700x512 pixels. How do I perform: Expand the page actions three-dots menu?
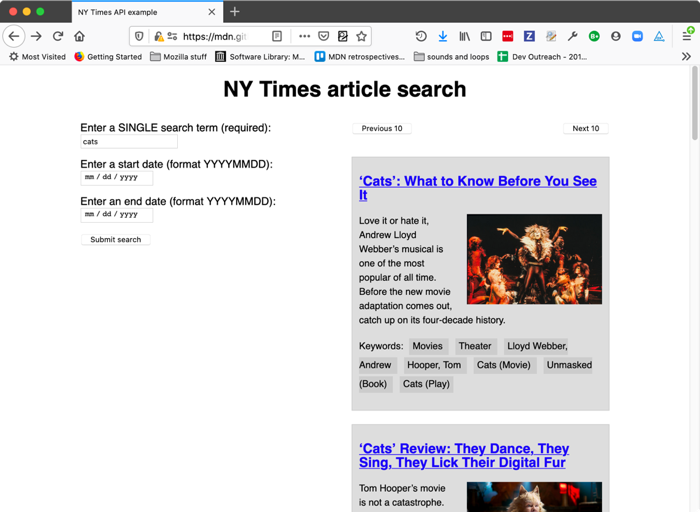304,36
